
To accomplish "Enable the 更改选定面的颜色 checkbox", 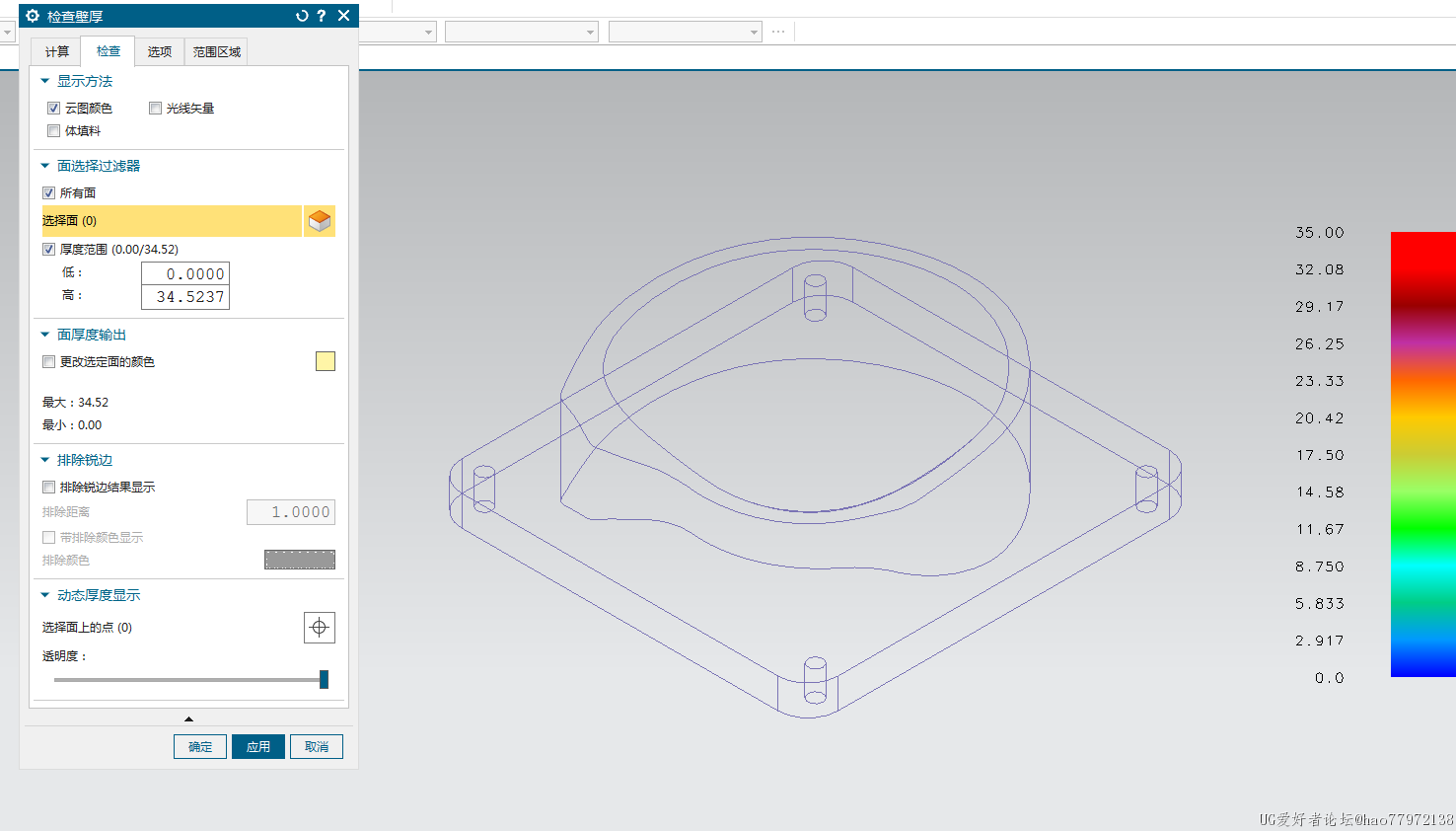I will click(x=49, y=362).
